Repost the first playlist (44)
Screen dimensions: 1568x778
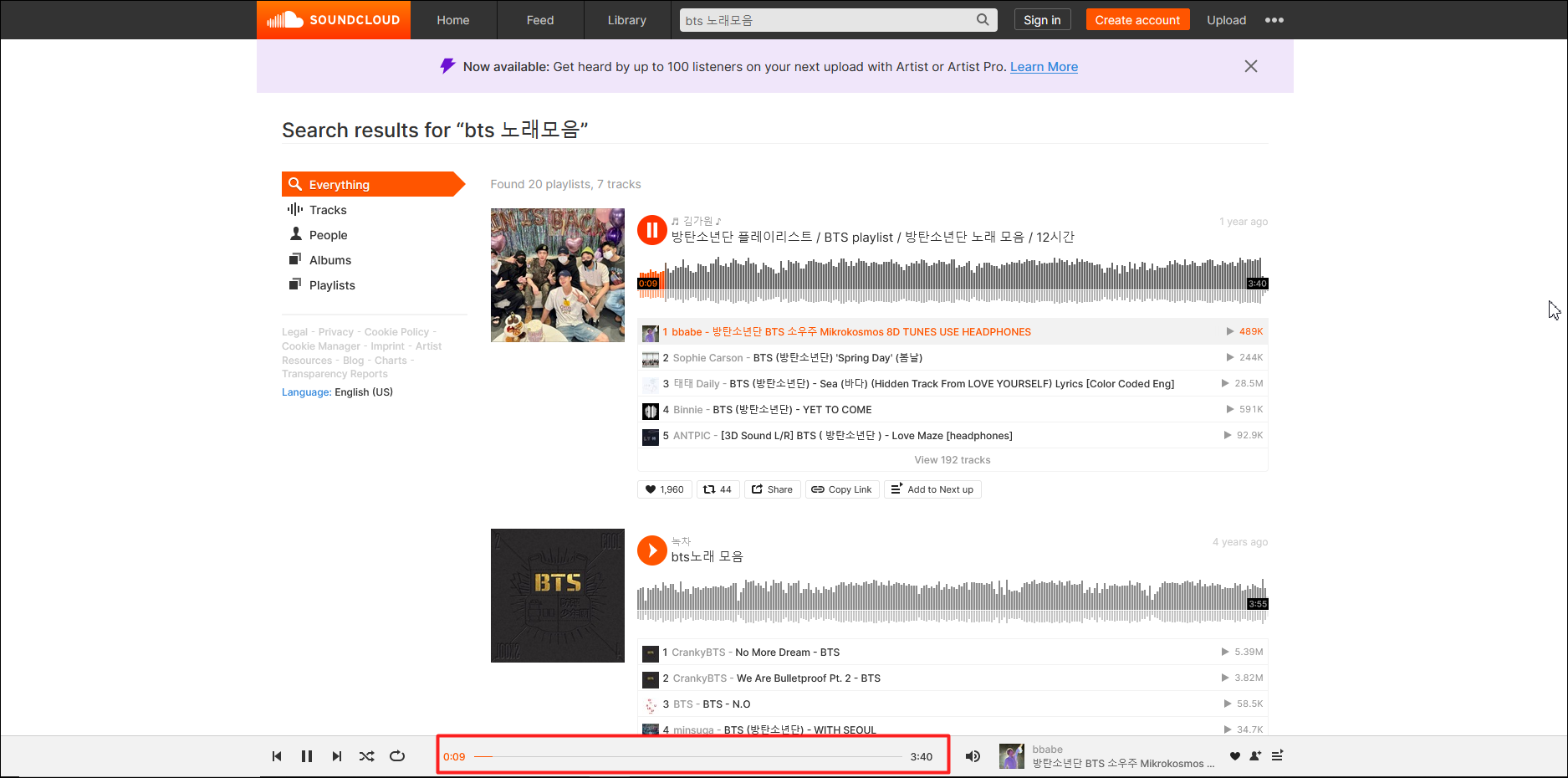(718, 489)
